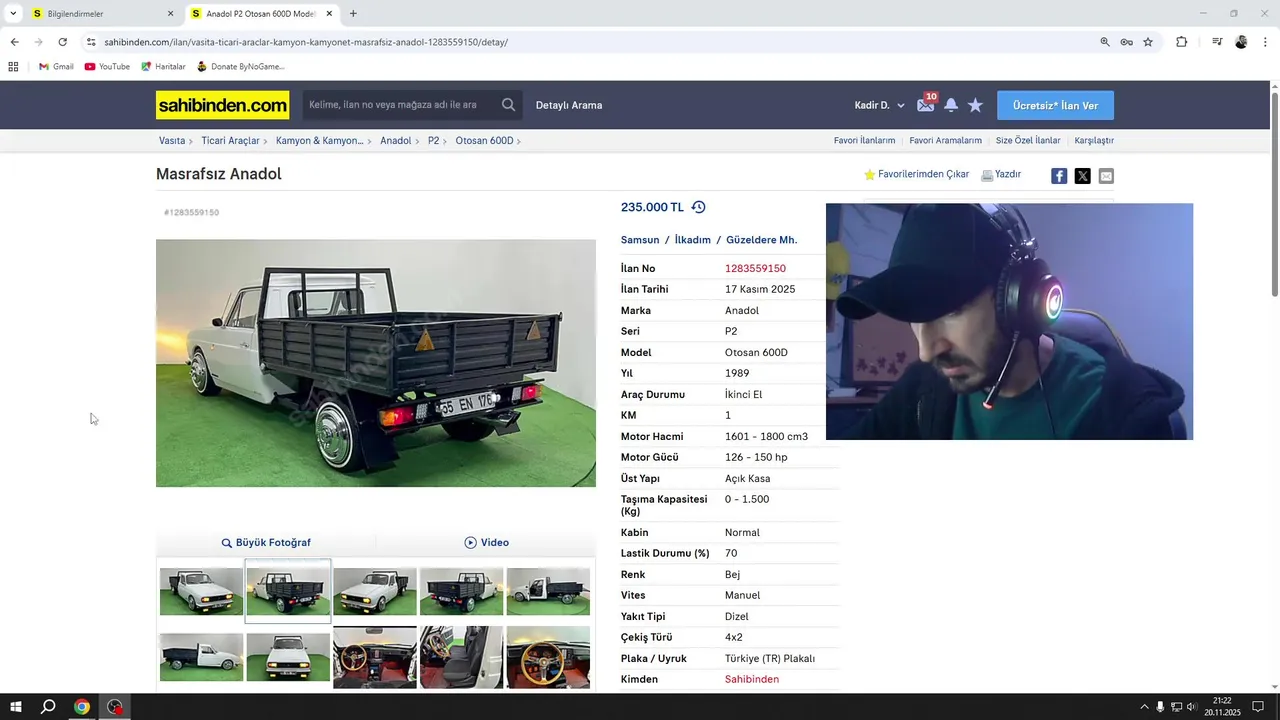Go to Otosan 600D breadcrumb

484,141
